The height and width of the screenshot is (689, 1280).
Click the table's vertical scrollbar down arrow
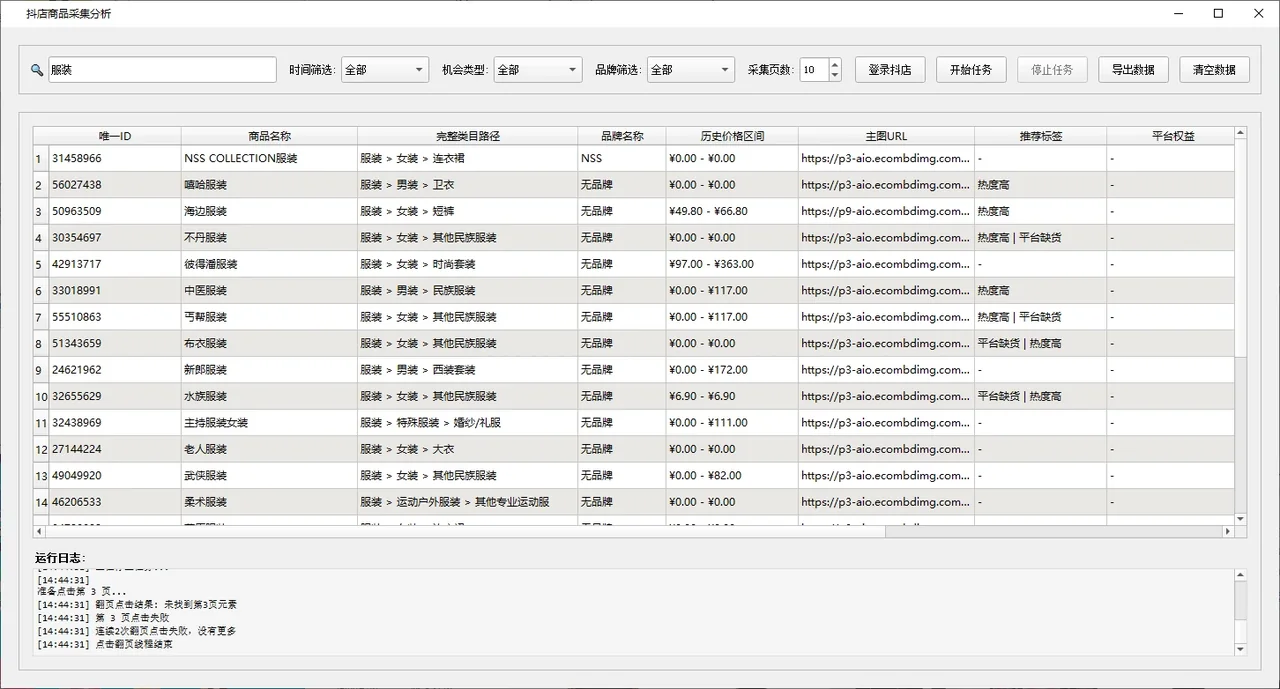1241,519
